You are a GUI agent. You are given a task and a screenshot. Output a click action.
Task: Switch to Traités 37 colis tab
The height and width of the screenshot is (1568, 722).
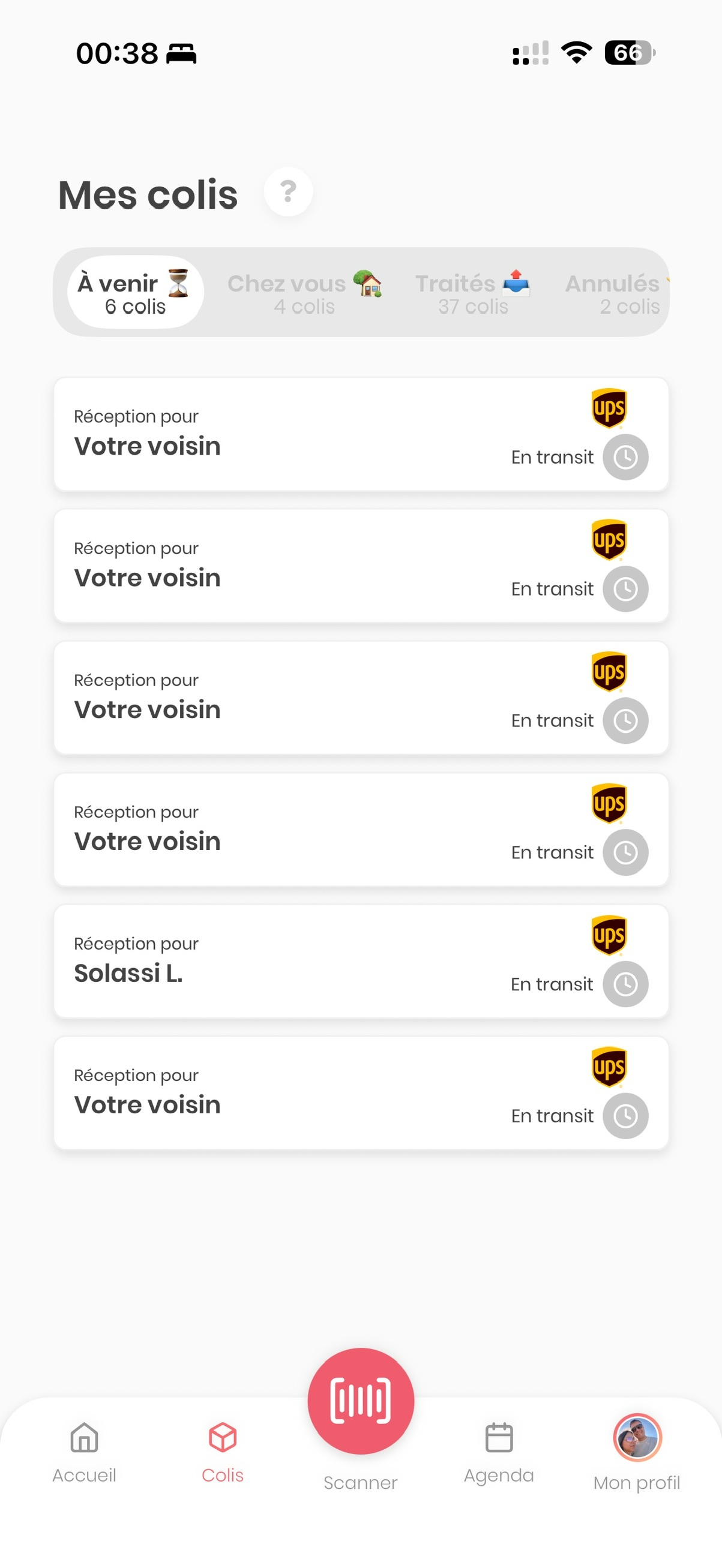(472, 293)
